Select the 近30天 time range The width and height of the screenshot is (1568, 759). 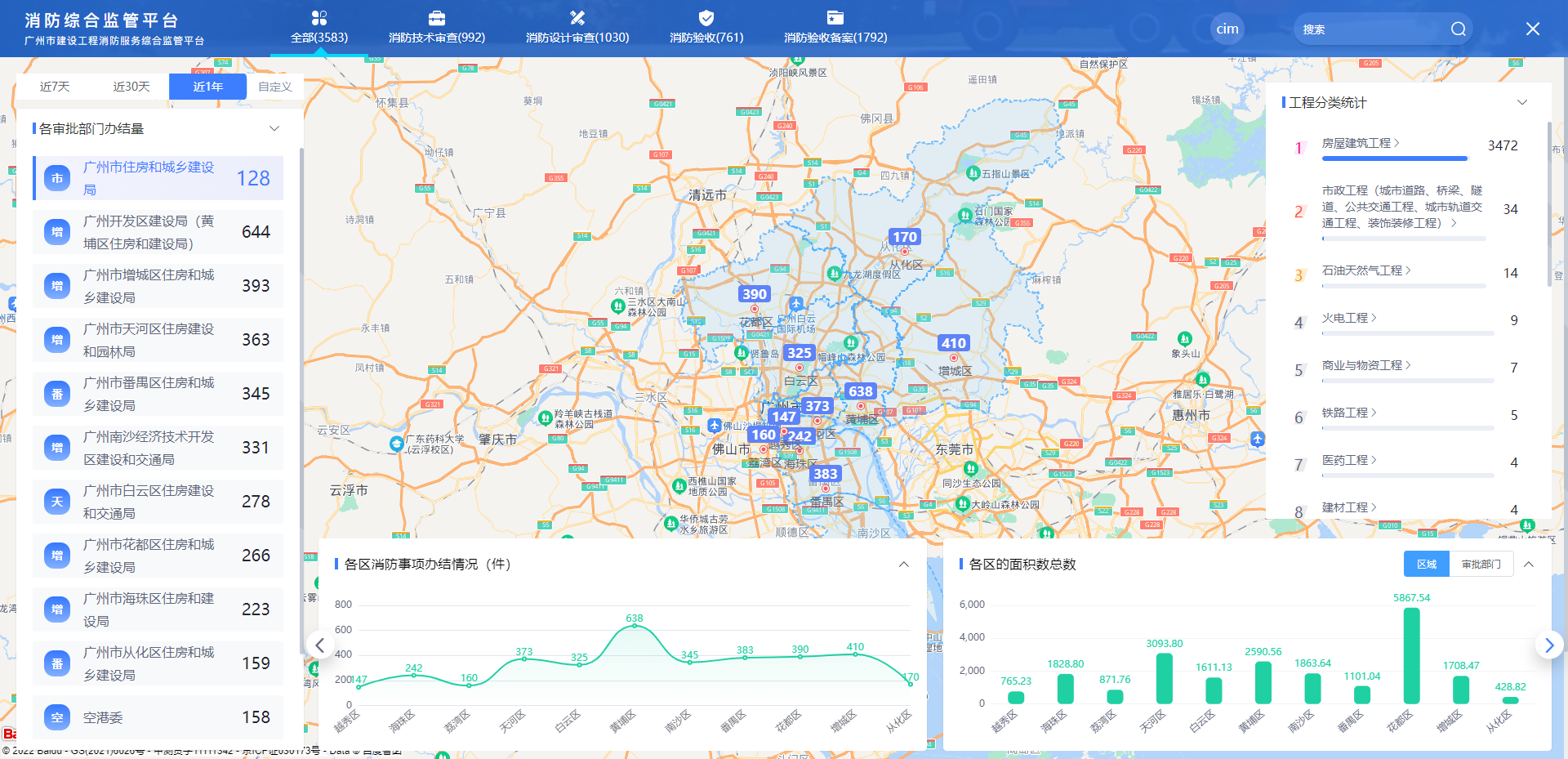point(131,87)
